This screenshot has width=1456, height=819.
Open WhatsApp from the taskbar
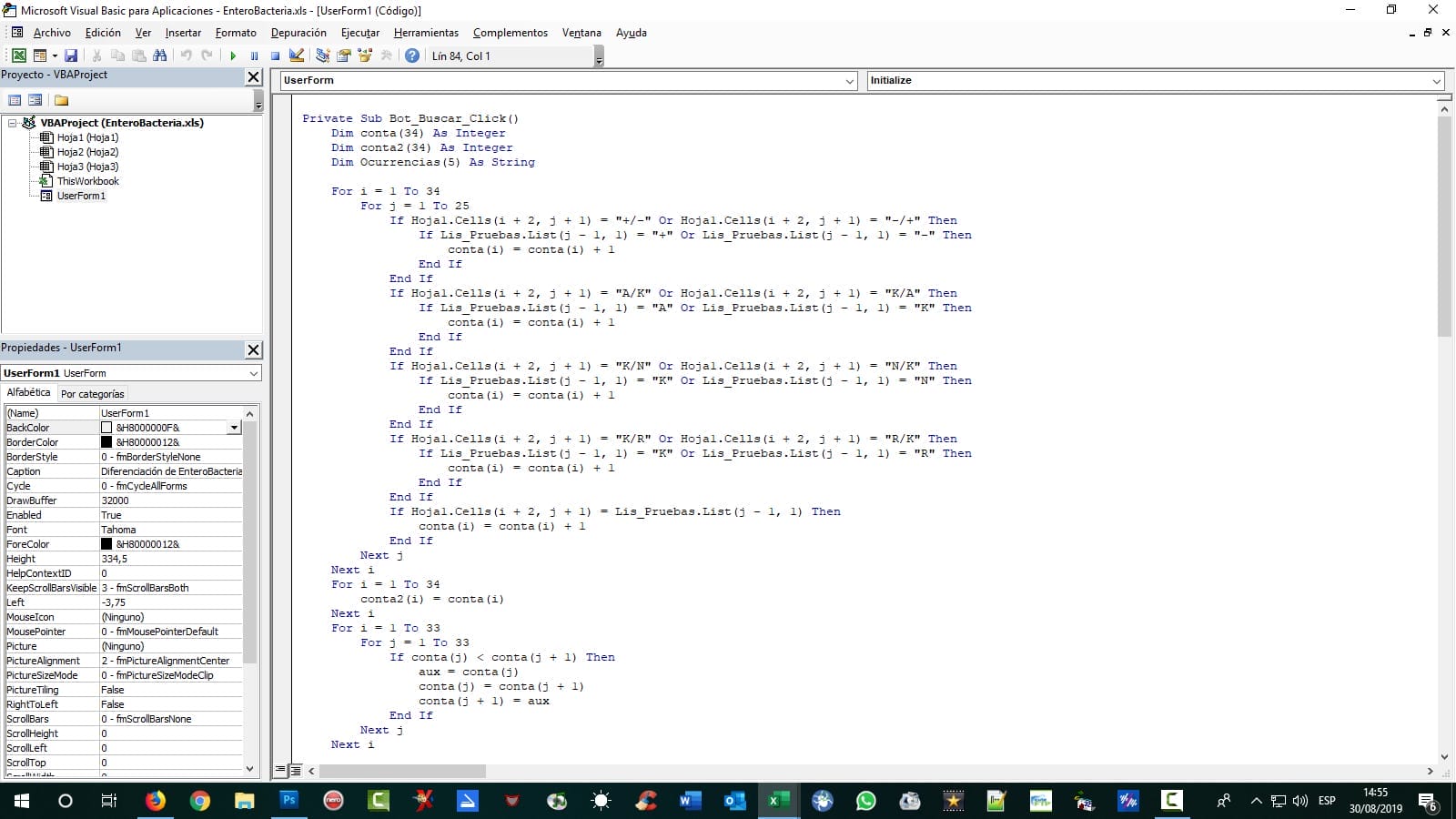(865, 802)
